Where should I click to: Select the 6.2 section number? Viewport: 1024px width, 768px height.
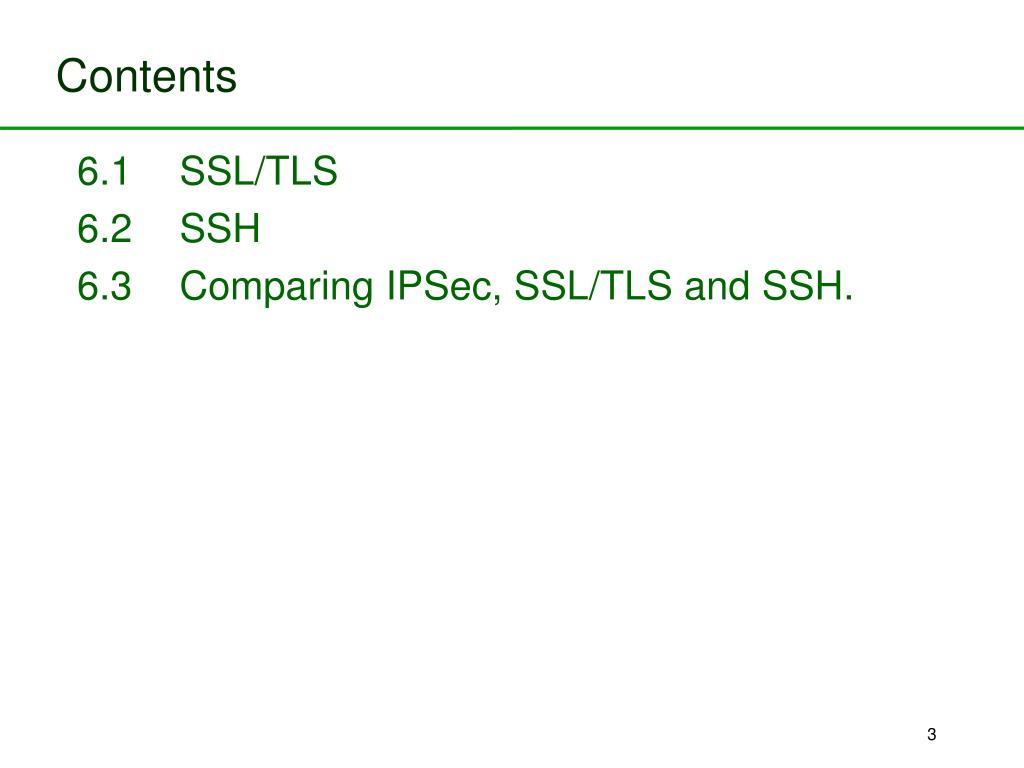[x=104, y=229]
